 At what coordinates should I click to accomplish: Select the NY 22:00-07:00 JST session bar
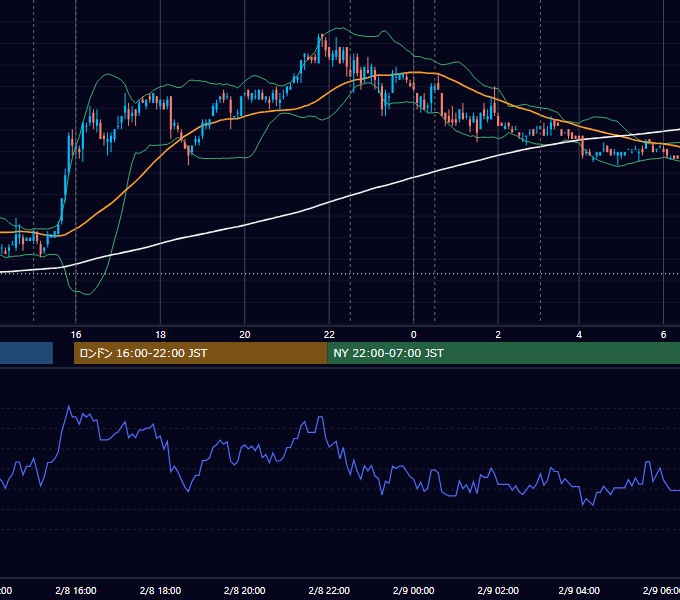pos(503,353)
